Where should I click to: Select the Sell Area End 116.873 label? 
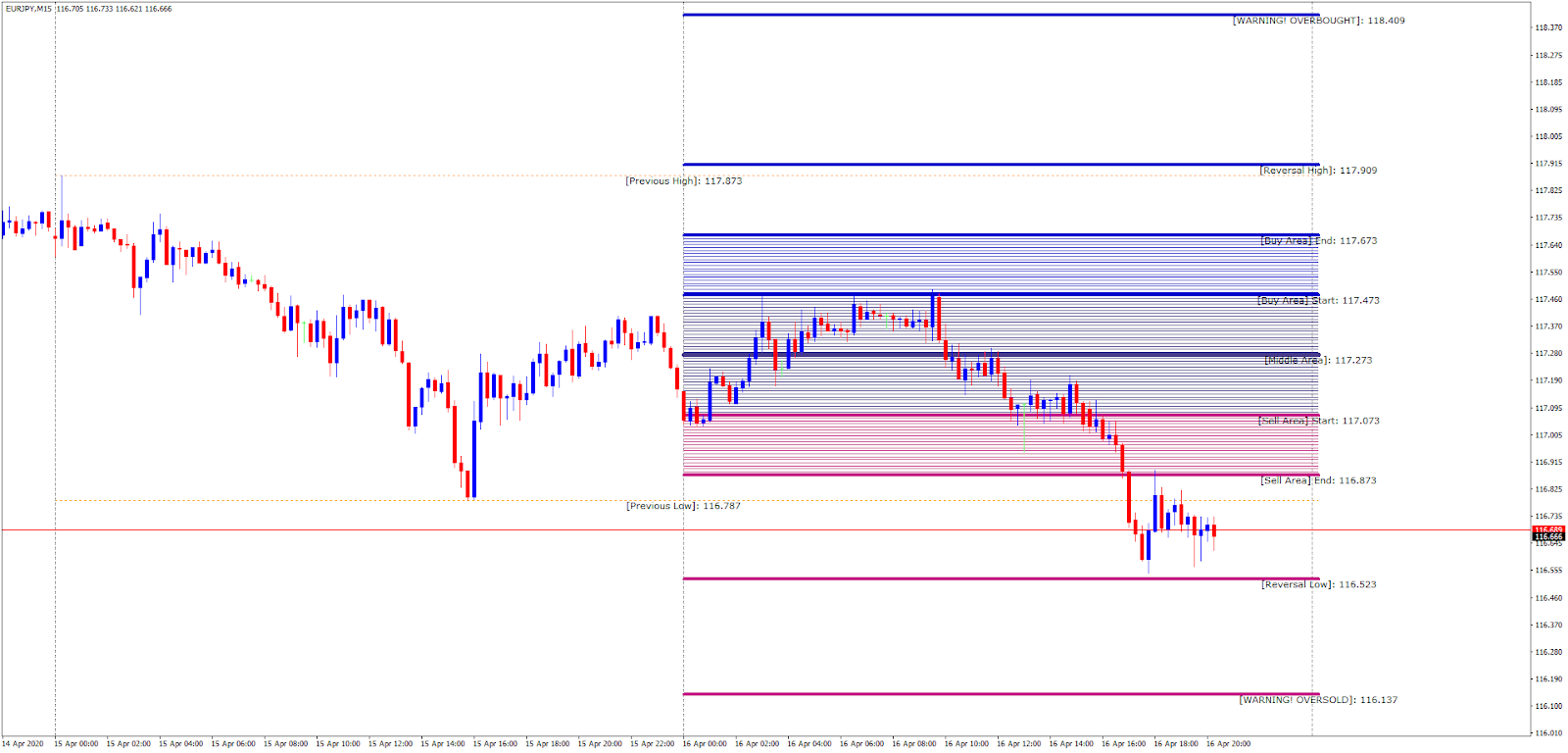pos(1318,481)
